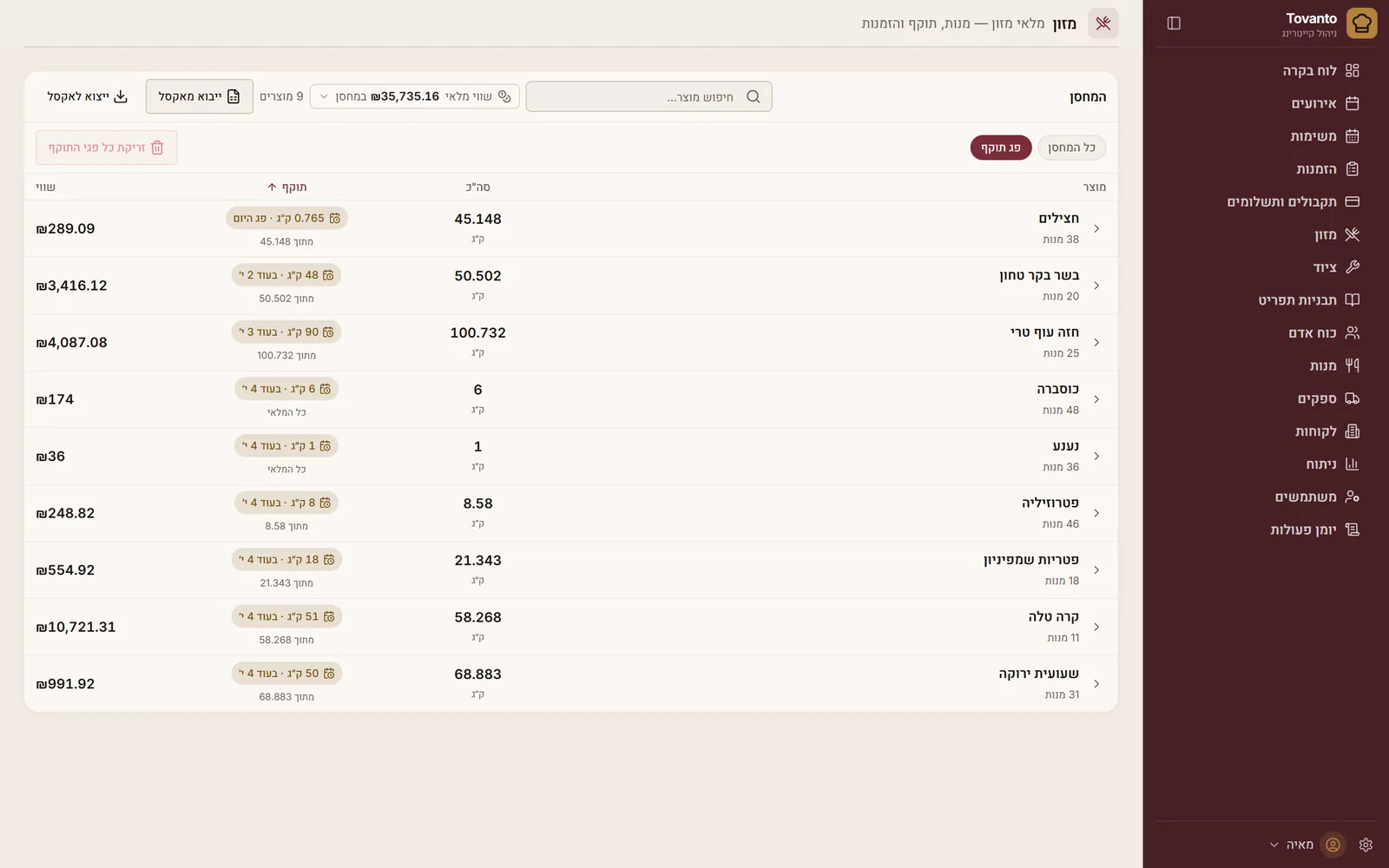
Task: Click the ייצוא לאקסל button
Action: pos(88,96)
